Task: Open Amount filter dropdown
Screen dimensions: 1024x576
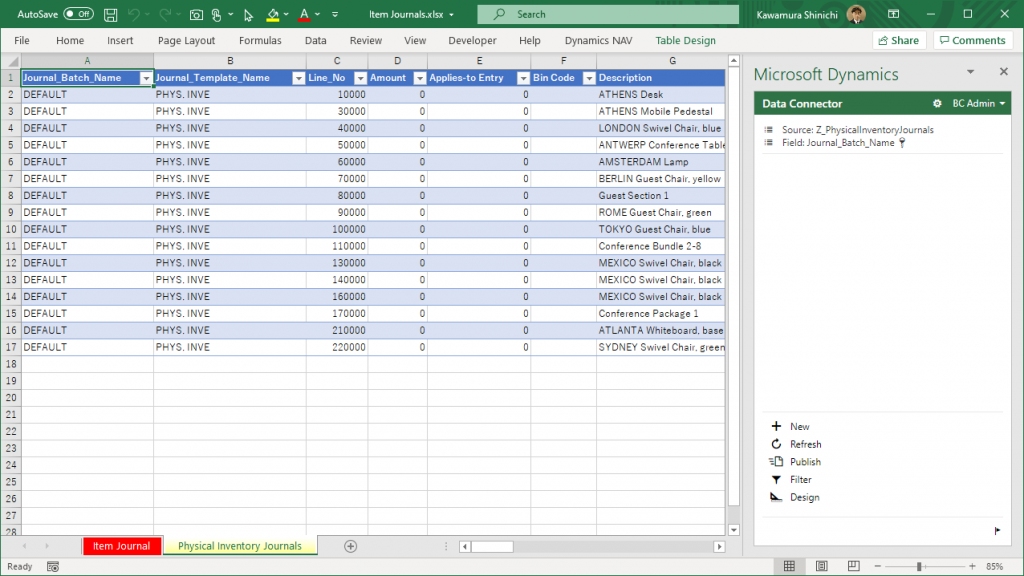Action: (420, 78)
